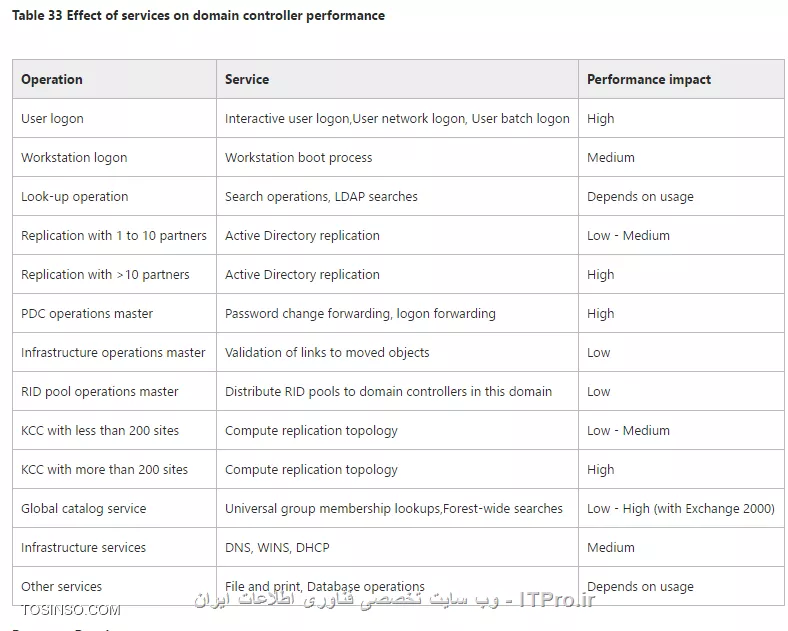Select 'KCC with less than 200 sites'
788x631 pixels.
tap(100, 431)
